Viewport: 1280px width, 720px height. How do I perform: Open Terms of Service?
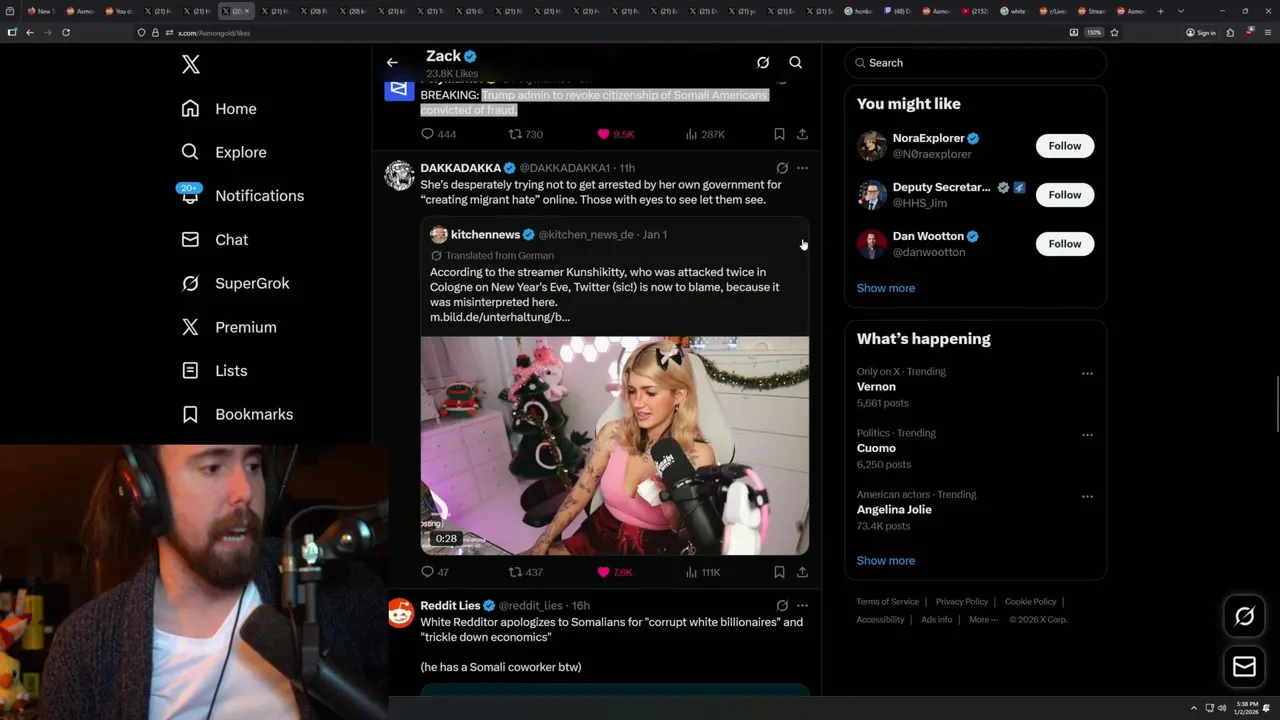887,602
